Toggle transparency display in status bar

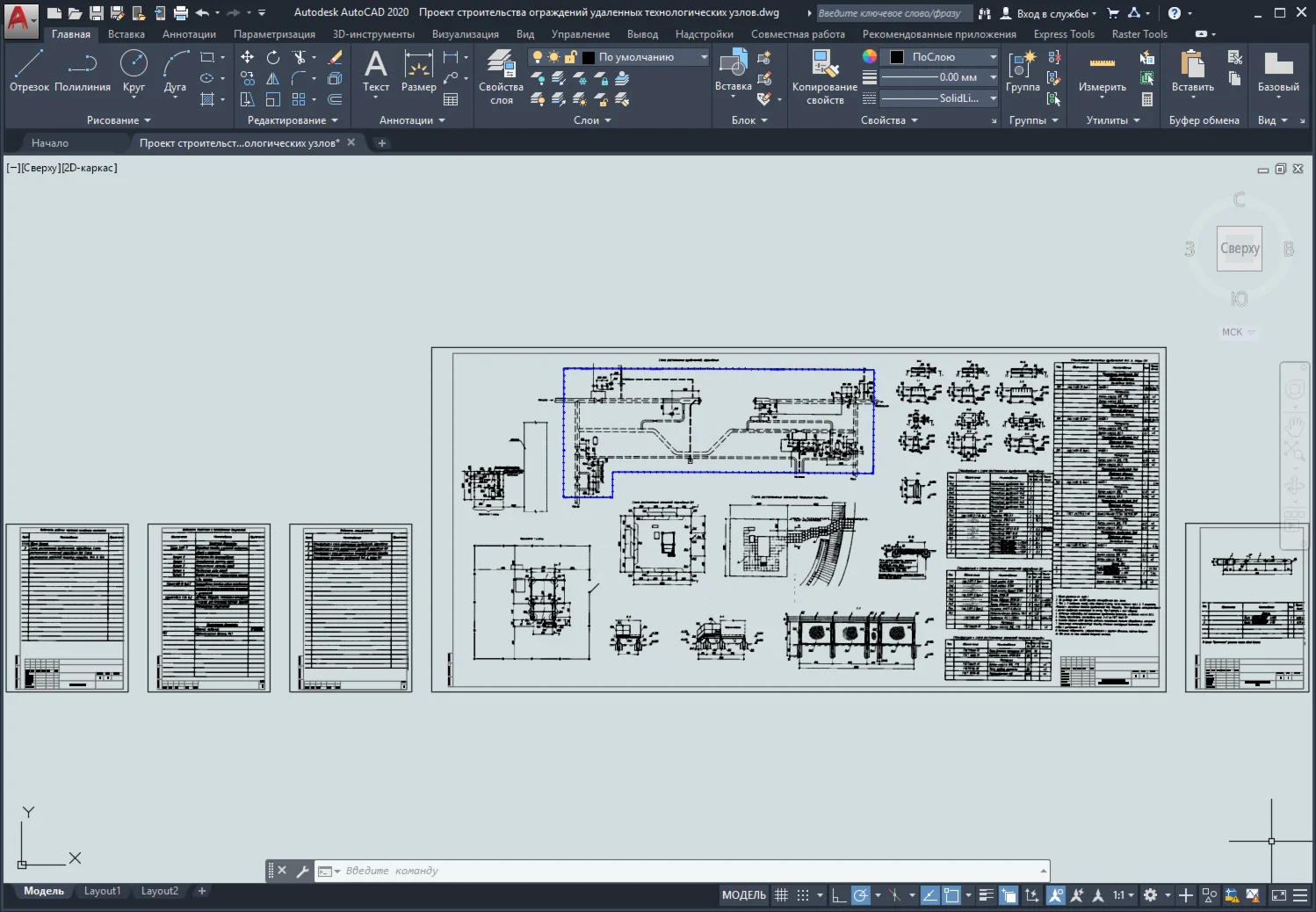[1009, 895]
